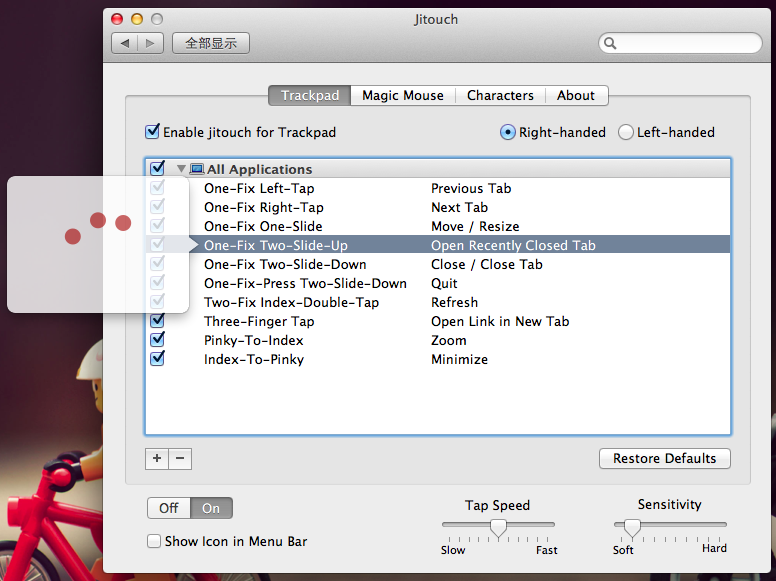Viewport: 776px width, 581px height.
Task: Select the Two-Fix Index-Double-Tap gesture row
Action: coord(437,302)
